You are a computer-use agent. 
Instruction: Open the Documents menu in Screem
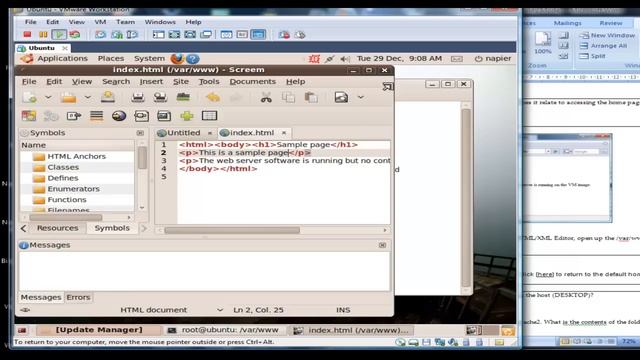(x=253, y=82)
